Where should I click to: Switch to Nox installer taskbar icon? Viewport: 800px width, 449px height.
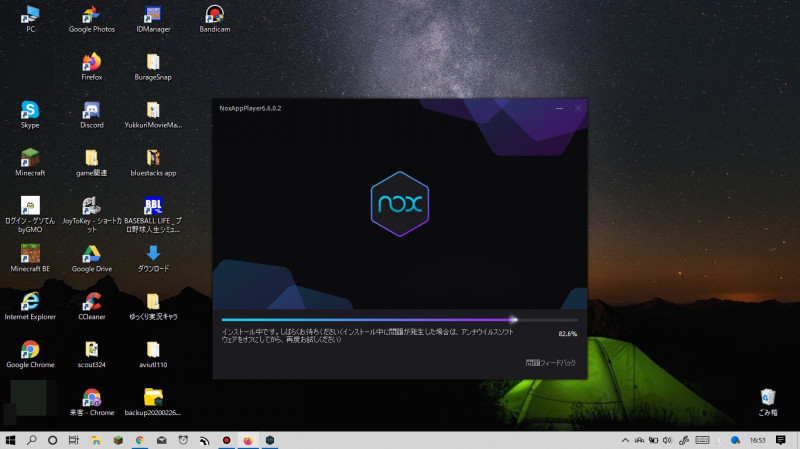[270, 440]
